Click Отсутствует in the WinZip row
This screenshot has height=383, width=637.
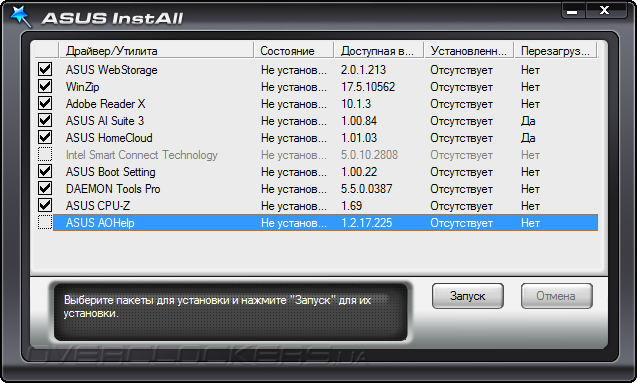(462, 87)
